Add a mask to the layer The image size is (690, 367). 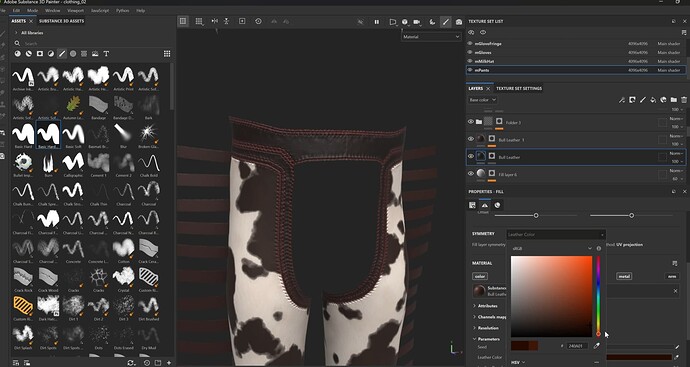[632, 100]
